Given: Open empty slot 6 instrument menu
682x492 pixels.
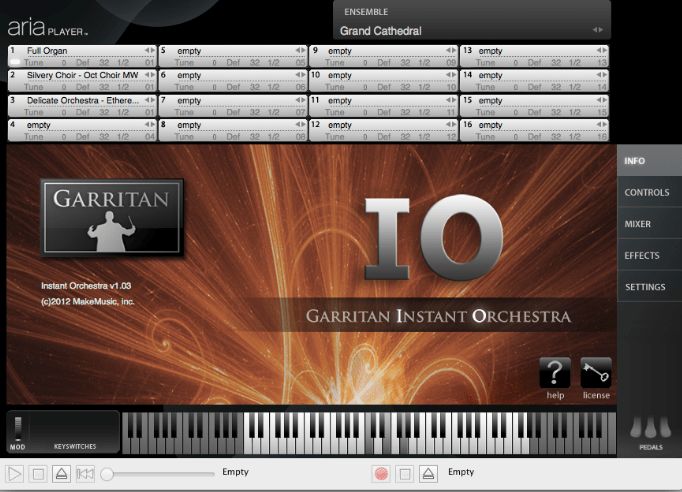Looking at the screenshot, I should coord(234,75).
